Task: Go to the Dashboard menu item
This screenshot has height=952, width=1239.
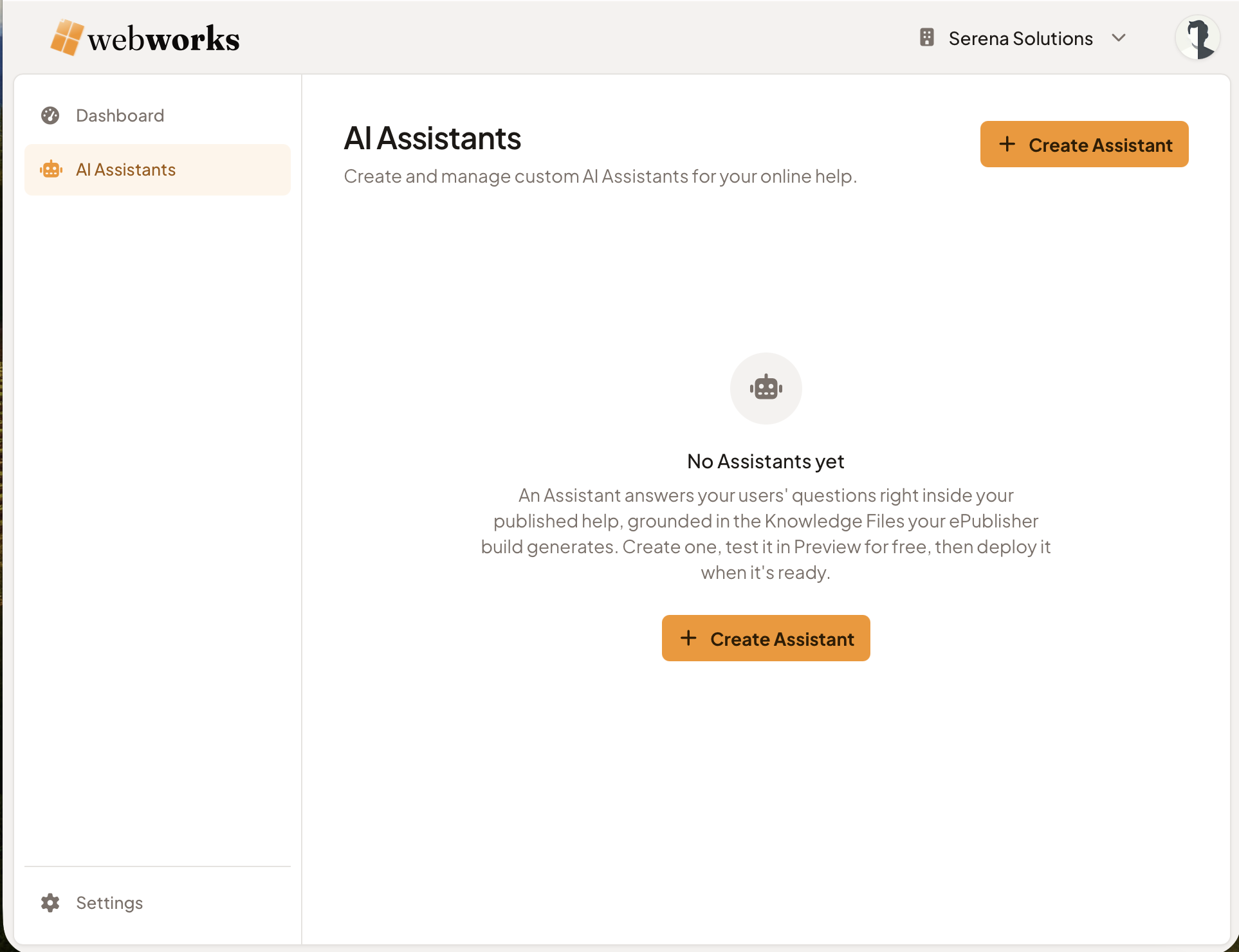Action: [158, 116]
